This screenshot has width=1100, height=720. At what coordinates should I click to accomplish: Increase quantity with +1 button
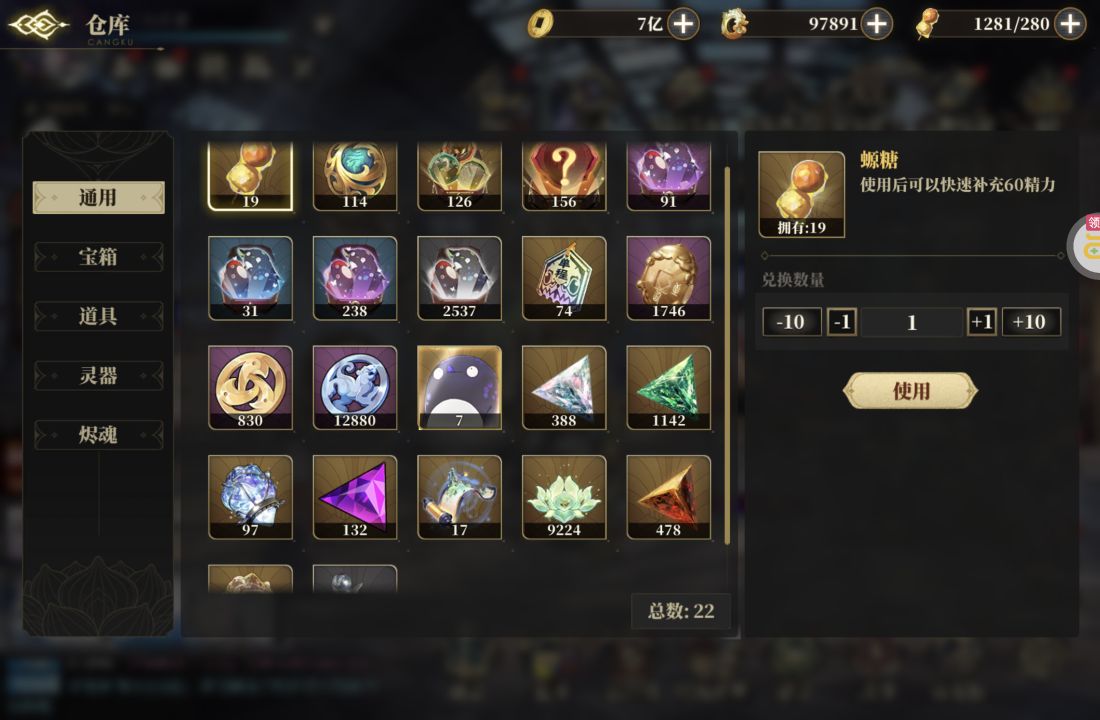coord(981,322)
